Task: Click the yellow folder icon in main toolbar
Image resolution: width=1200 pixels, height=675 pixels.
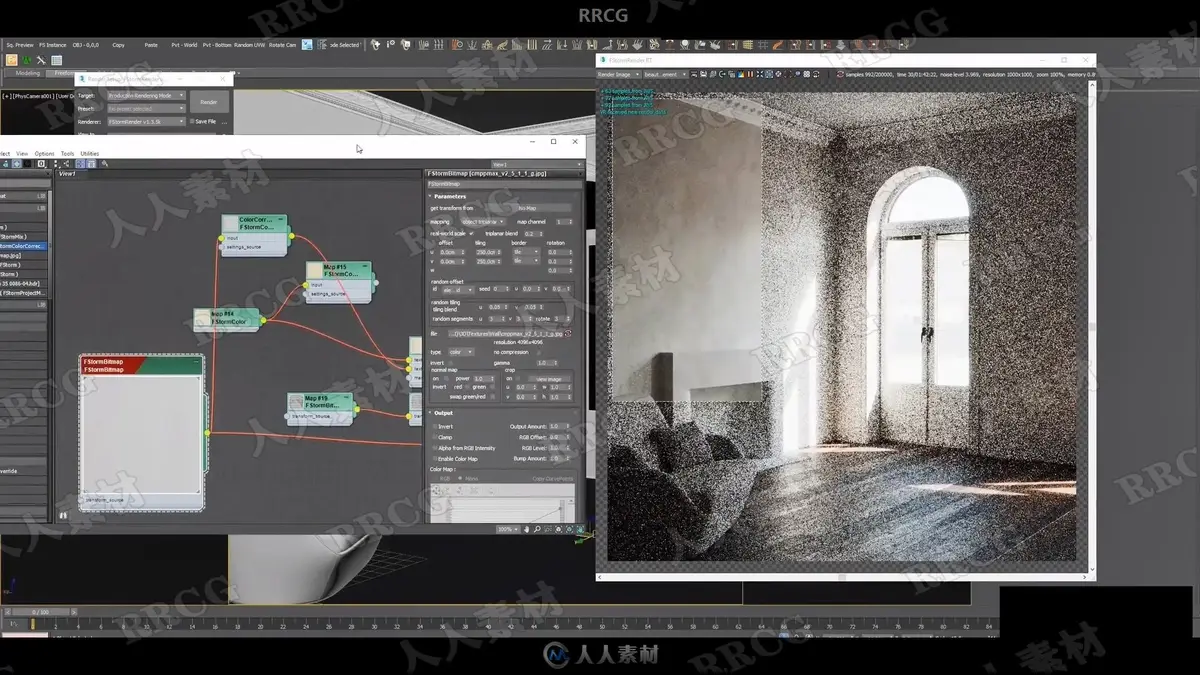Action: (12, 60)
